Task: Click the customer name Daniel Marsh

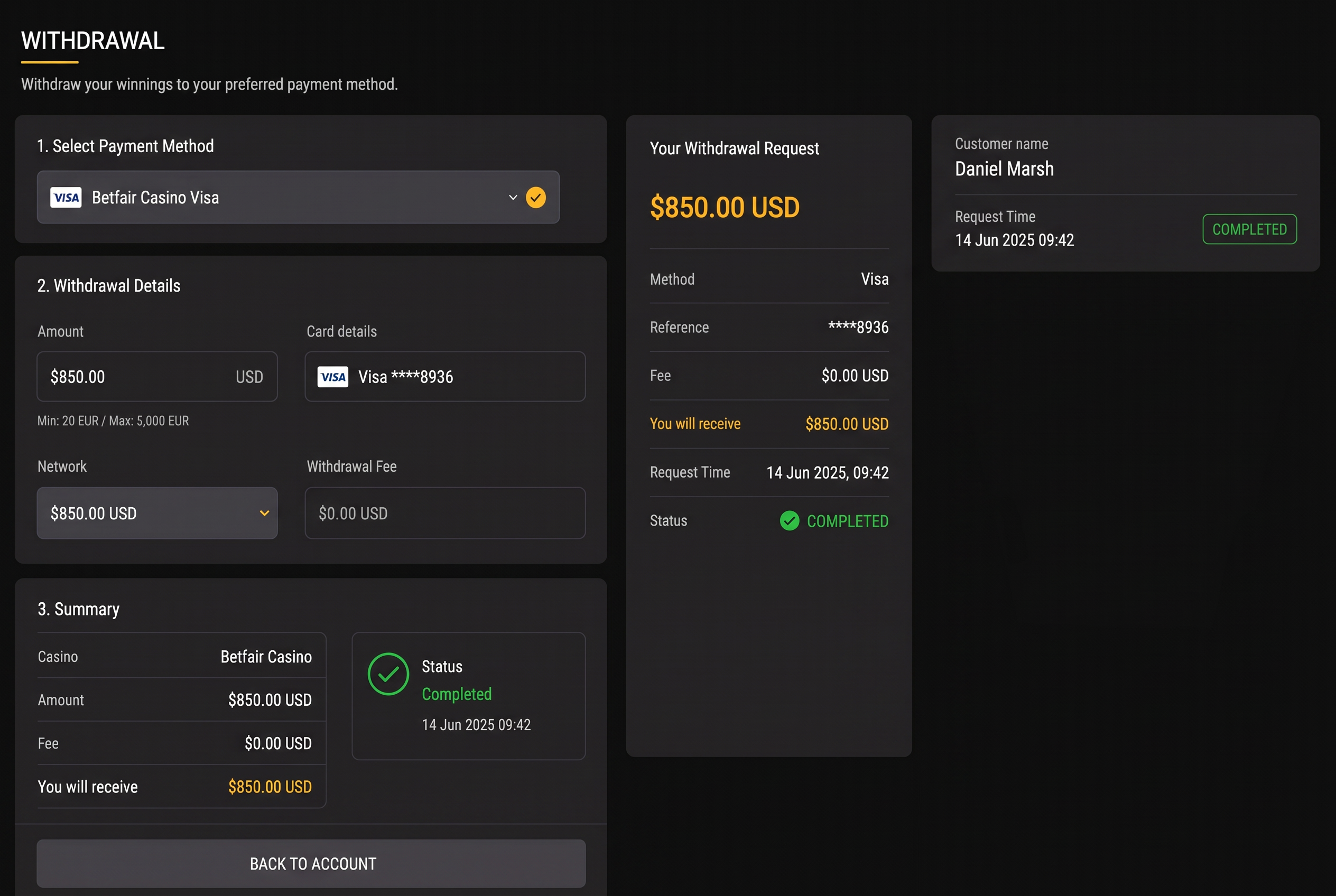Action: tap(1004, 169)
